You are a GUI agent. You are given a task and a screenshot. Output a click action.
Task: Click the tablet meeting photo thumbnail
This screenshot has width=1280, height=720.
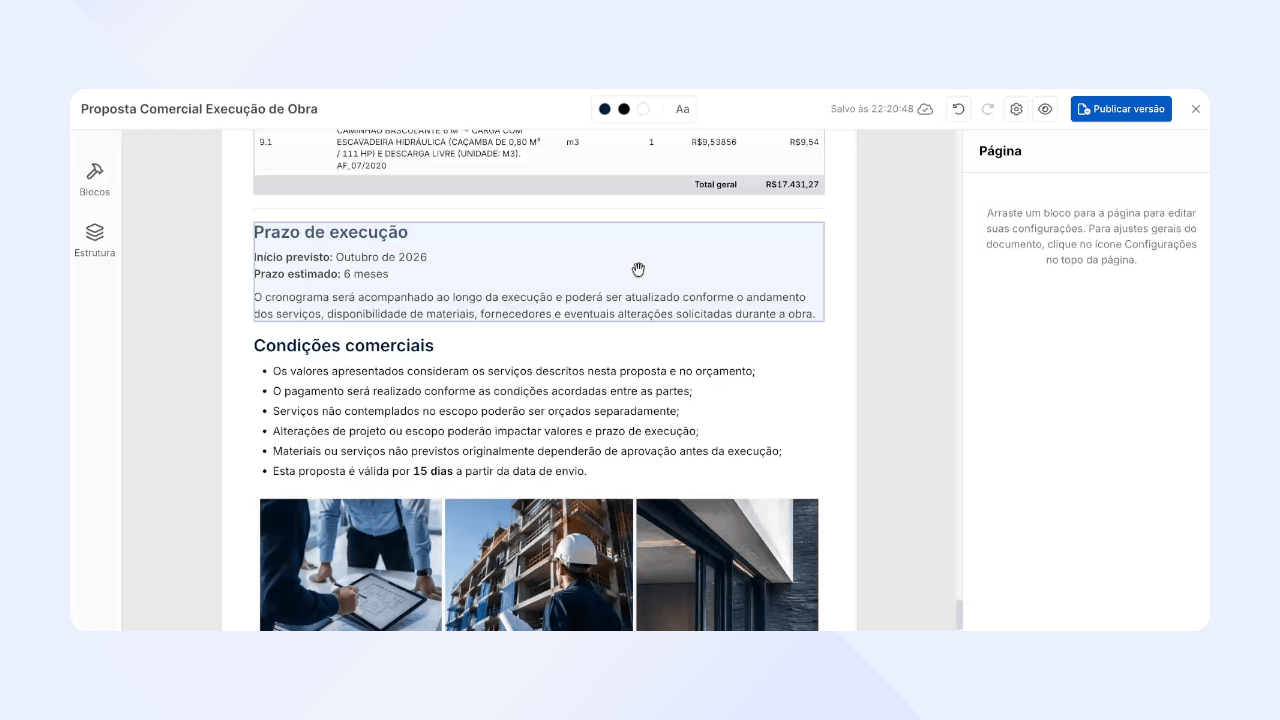tap(350, 565)
